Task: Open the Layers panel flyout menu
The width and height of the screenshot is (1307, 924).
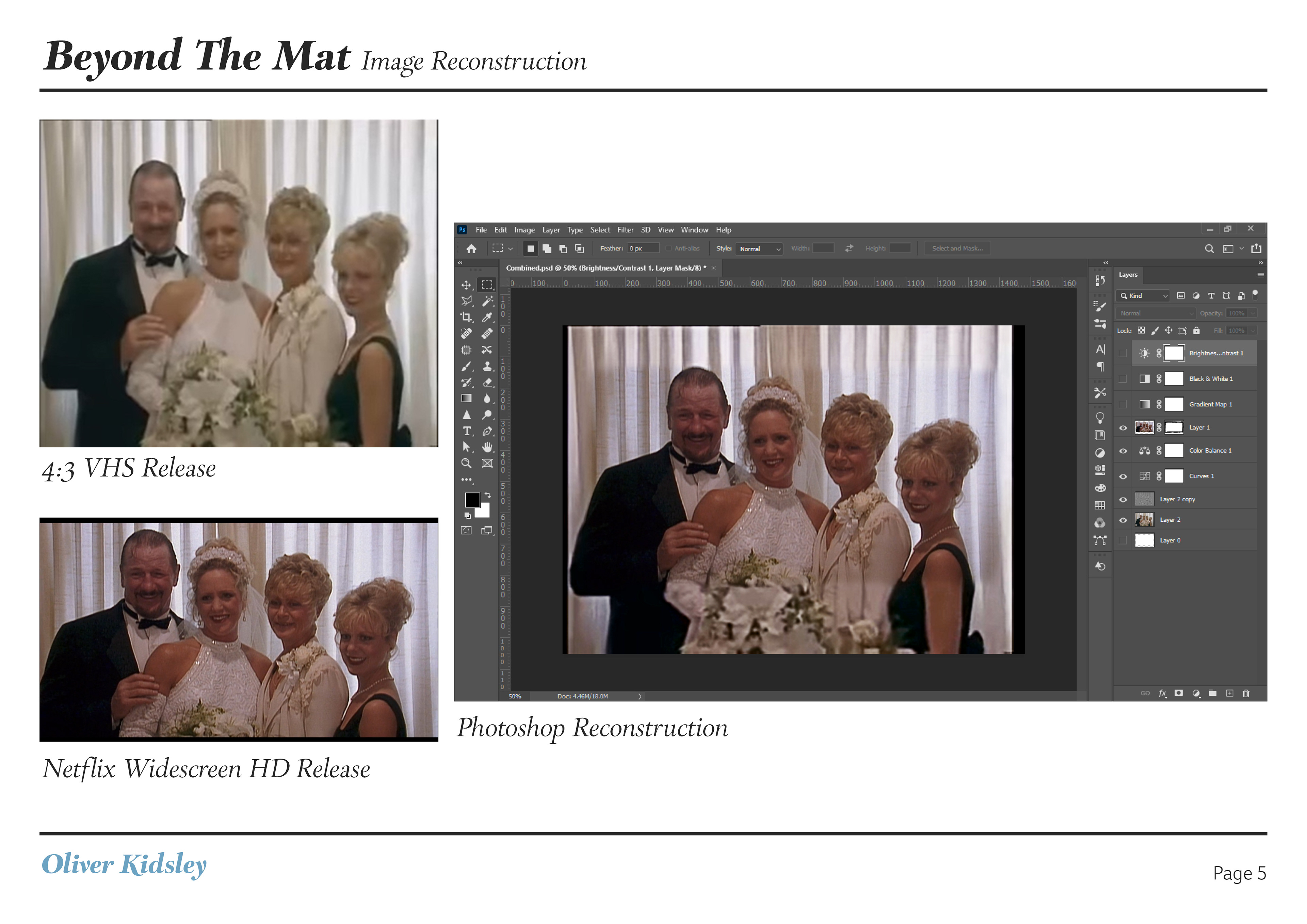Action: point(1260,275)
